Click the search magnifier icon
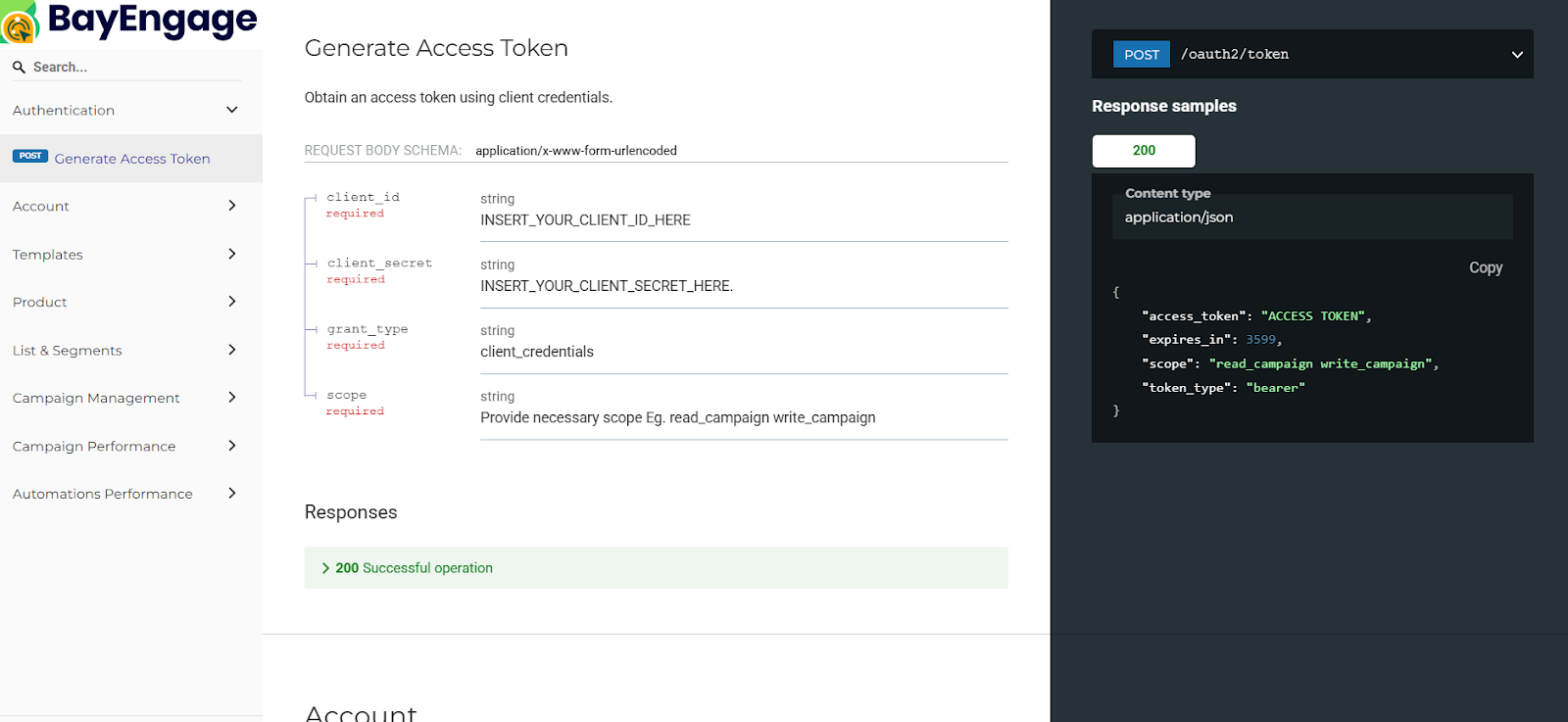This screenshot has width=1568, height=722. 19,68
